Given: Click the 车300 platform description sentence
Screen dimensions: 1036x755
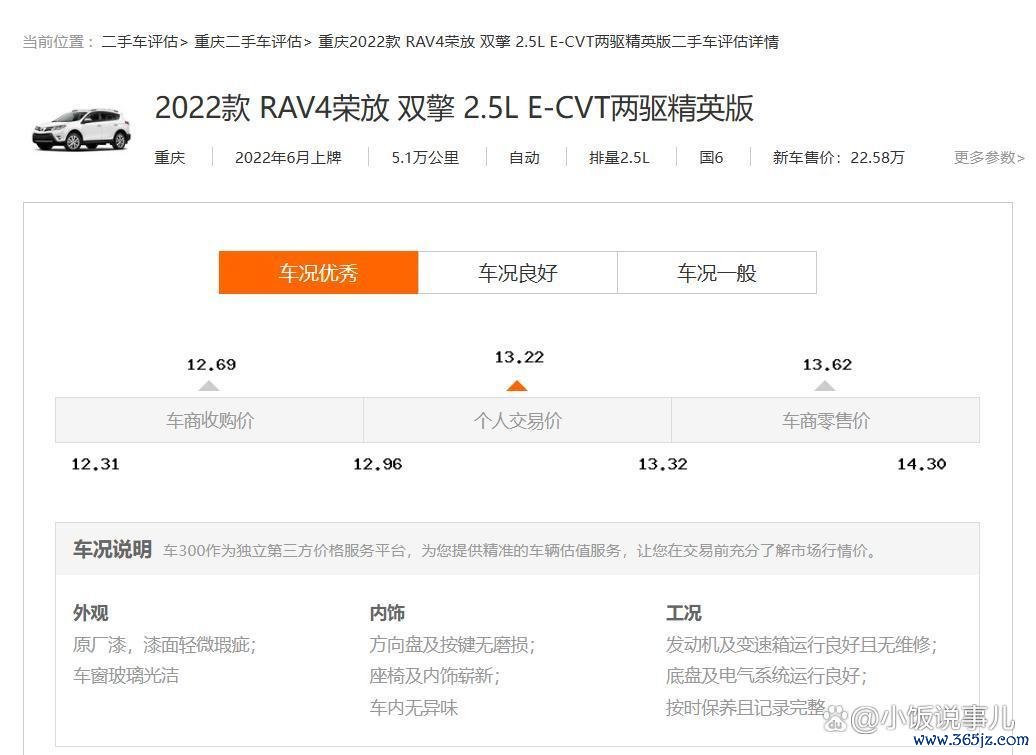Looking at the screenshot, I should pos(521,550).
